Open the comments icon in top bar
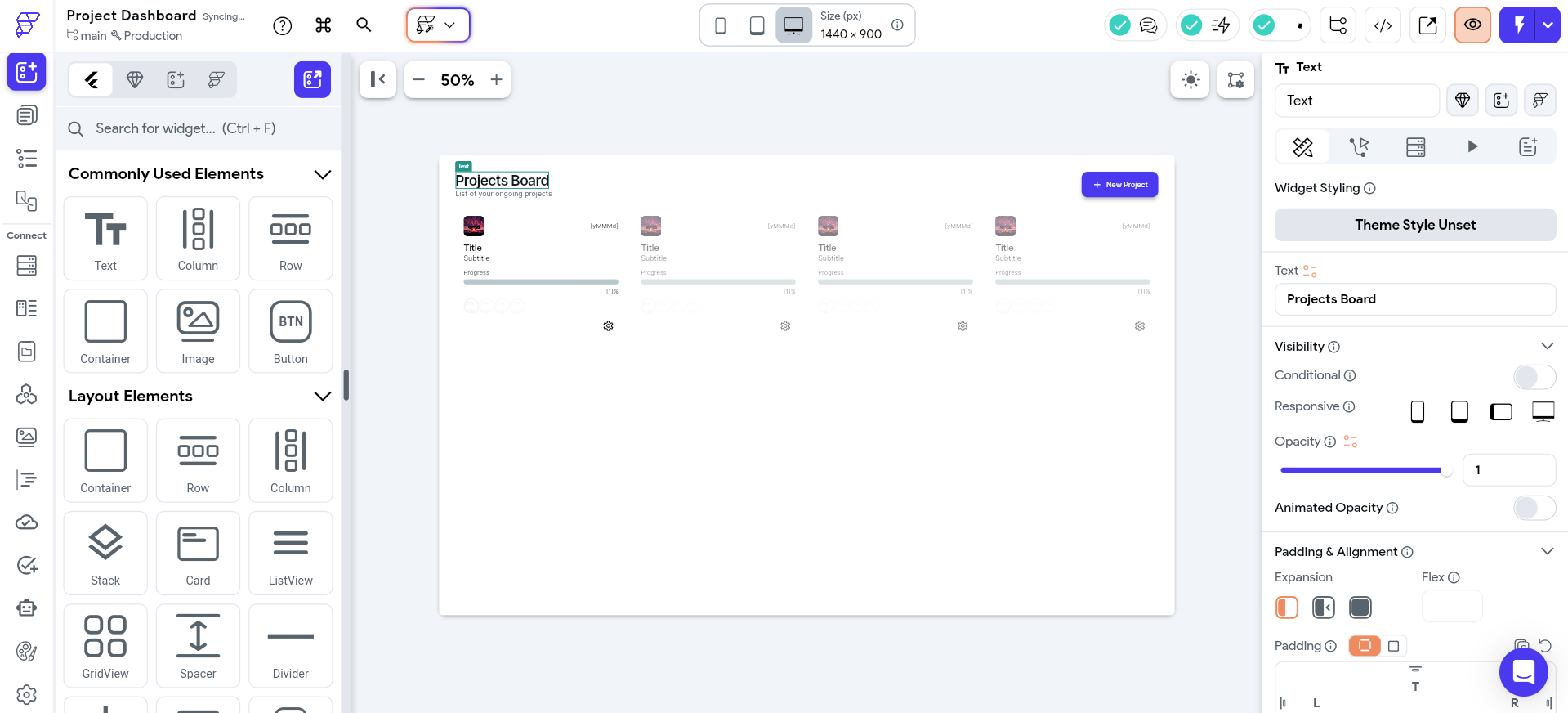 click(1148, 25)
